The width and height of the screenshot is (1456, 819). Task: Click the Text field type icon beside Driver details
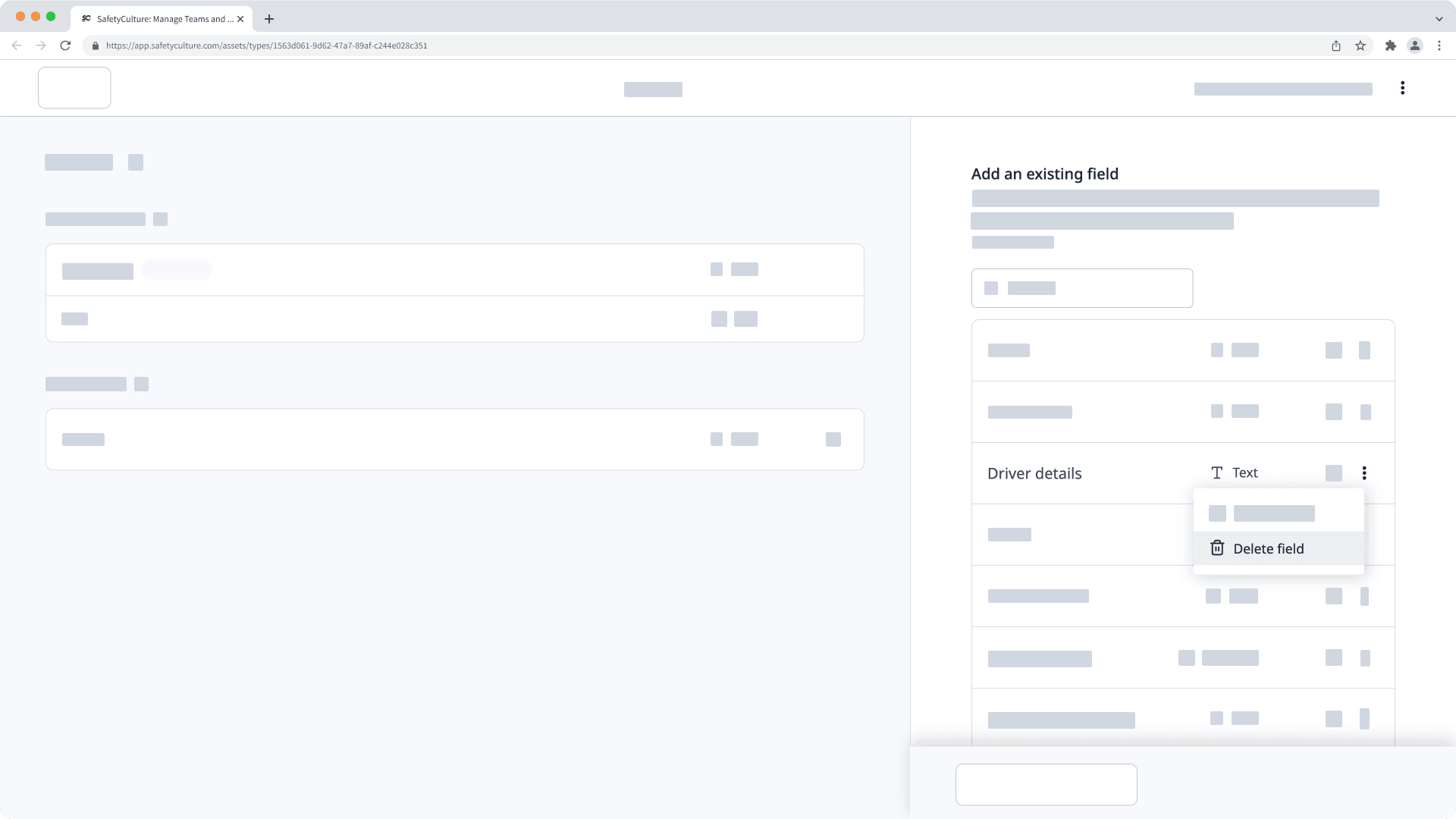(1217, 472)
